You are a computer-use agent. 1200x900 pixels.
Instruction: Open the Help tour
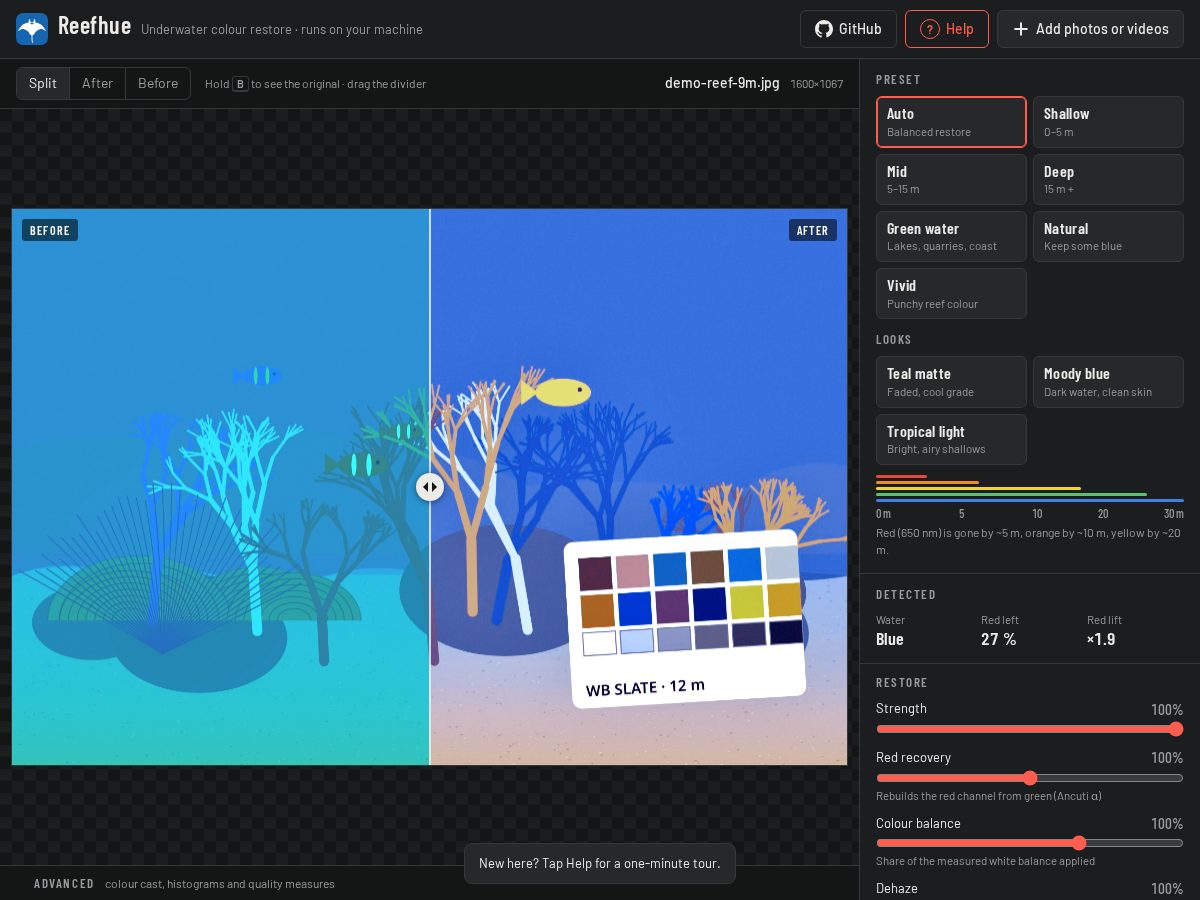947,29
